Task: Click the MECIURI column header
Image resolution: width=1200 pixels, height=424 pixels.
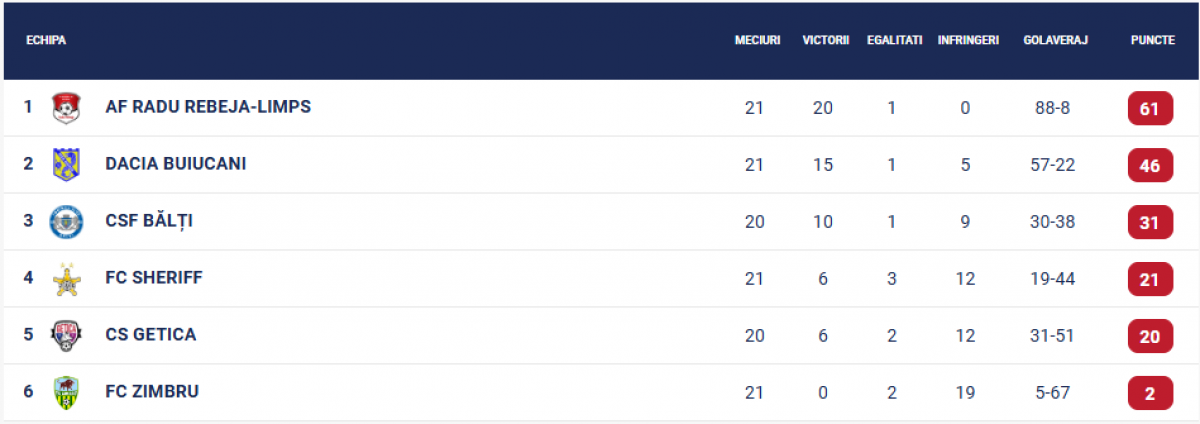Action: pyautogui.click(x=757, y=40)
